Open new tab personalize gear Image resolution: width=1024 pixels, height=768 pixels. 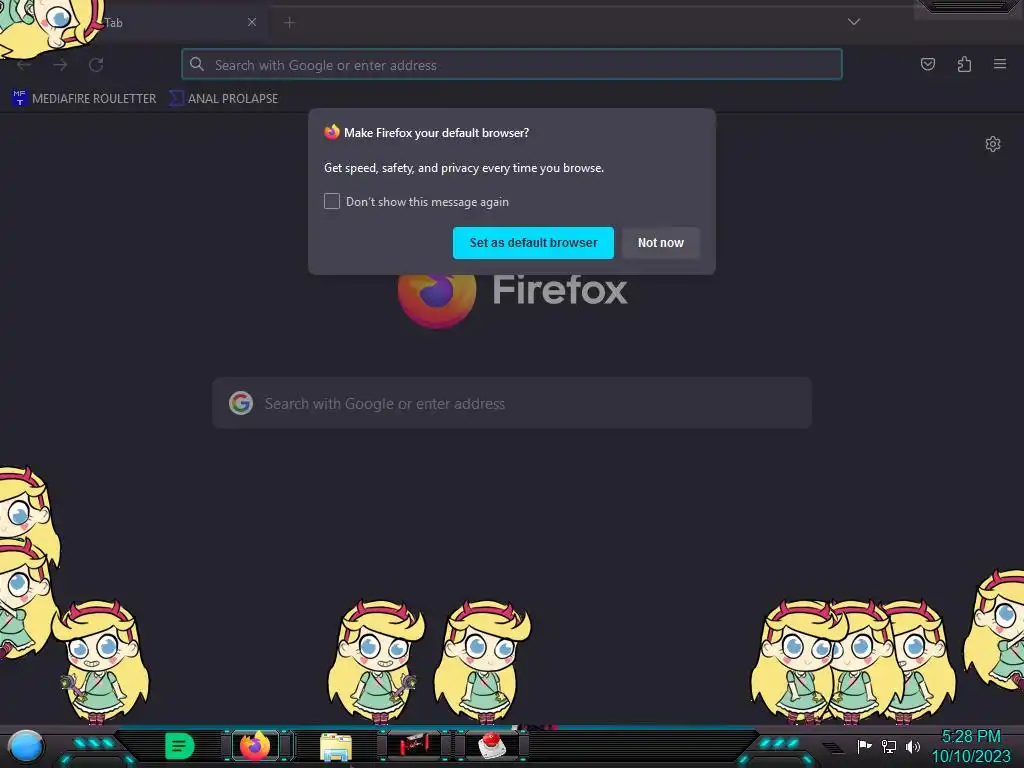point(993,144)
